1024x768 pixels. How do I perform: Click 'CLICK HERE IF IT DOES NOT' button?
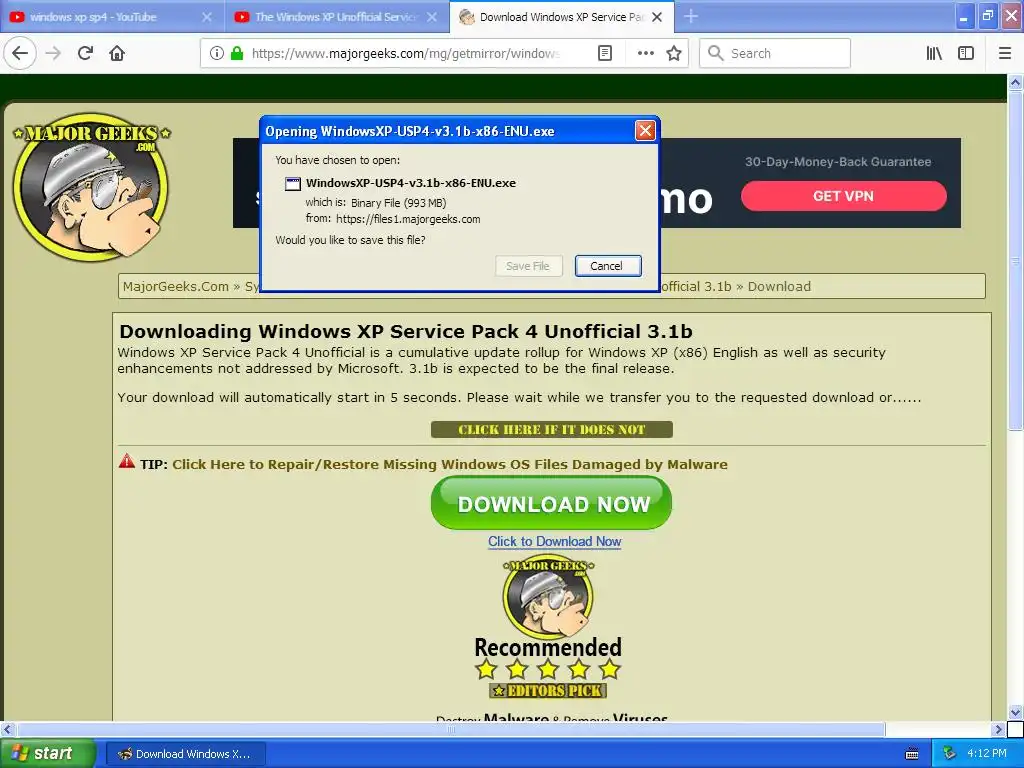552,430
